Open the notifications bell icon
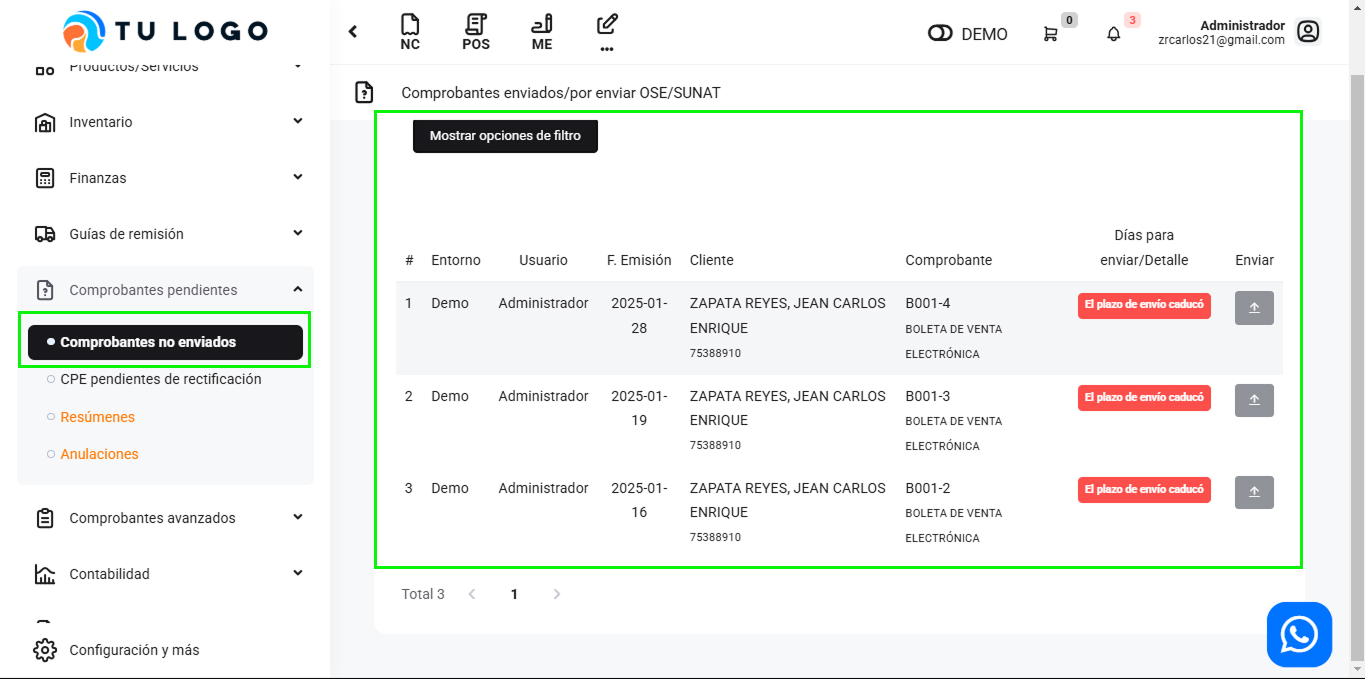 point(1114,34)
